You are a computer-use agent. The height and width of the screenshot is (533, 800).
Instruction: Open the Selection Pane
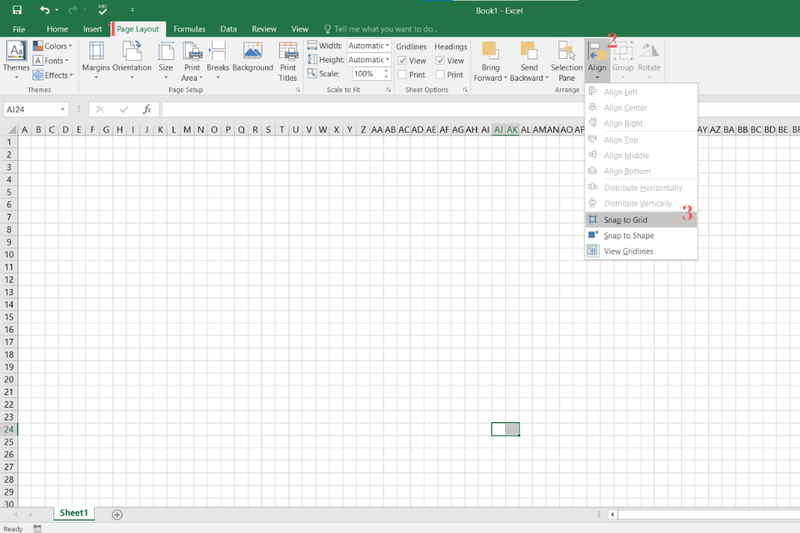[x=566, y=61]
